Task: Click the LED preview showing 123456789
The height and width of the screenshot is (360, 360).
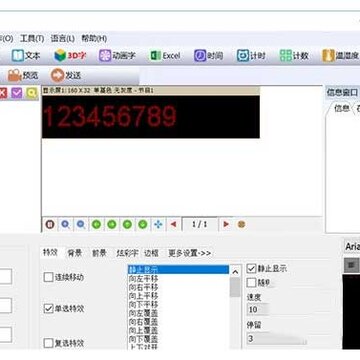Action: coord(151,117)
